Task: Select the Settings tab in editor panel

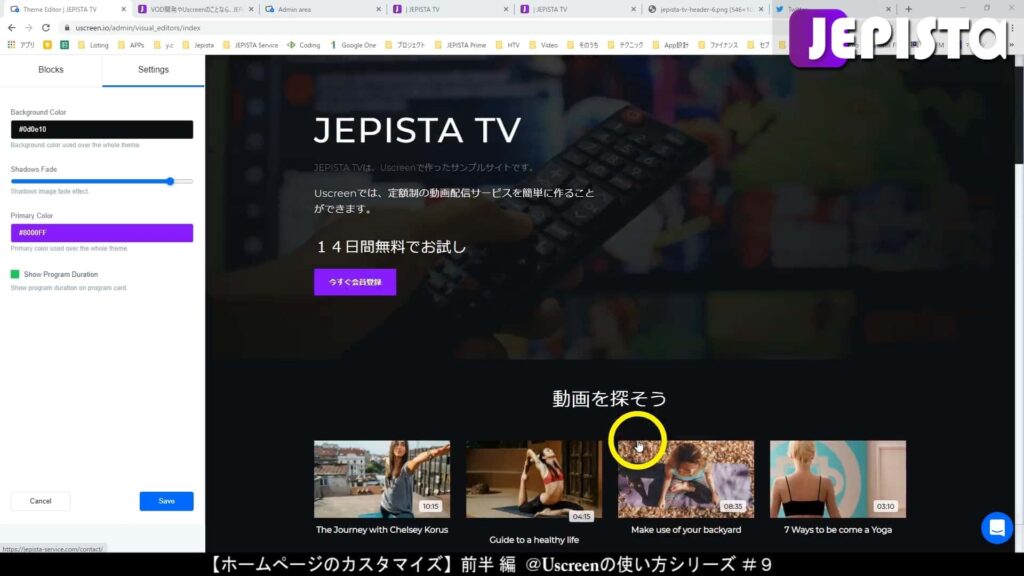Action: point(153,70)
